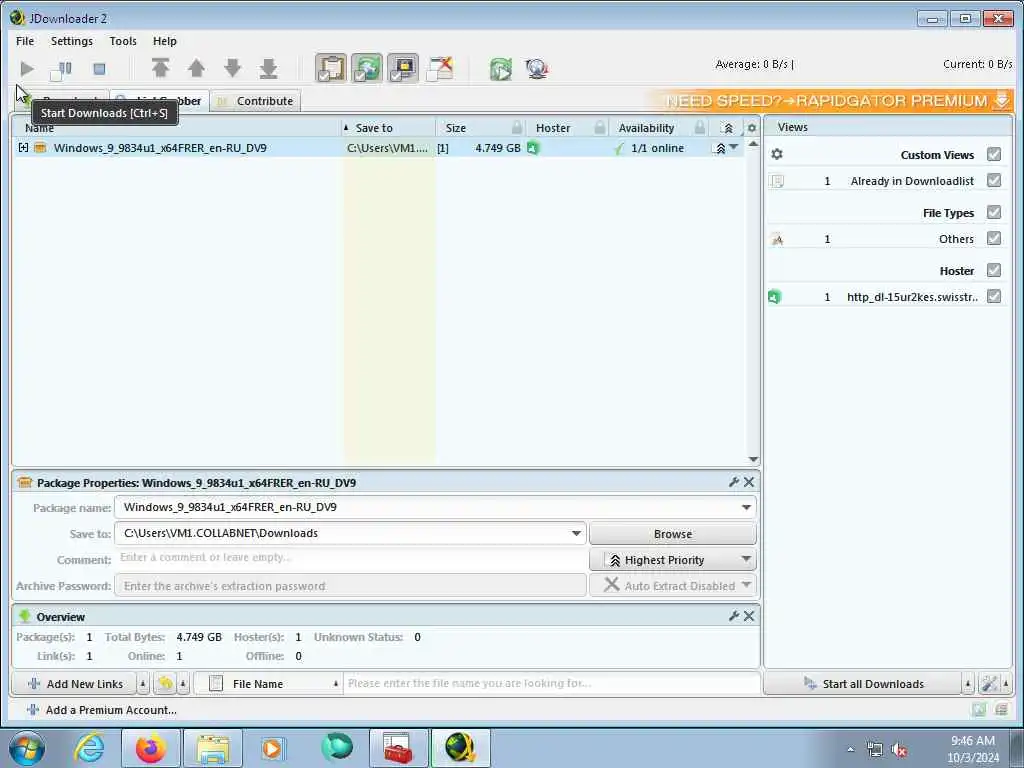Open the File menu

point(25,40)
